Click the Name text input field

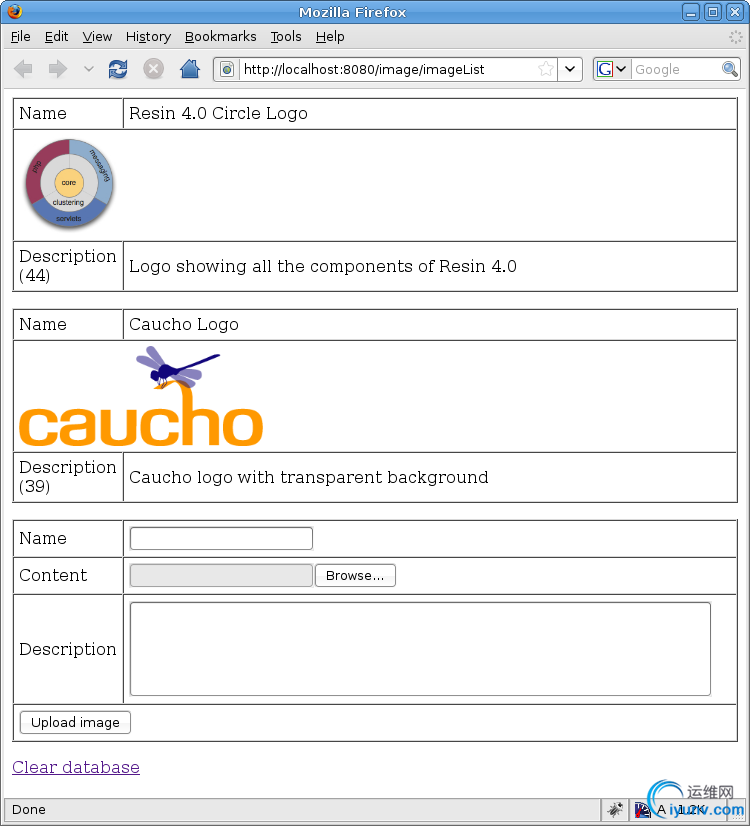(x=221, y=538)
